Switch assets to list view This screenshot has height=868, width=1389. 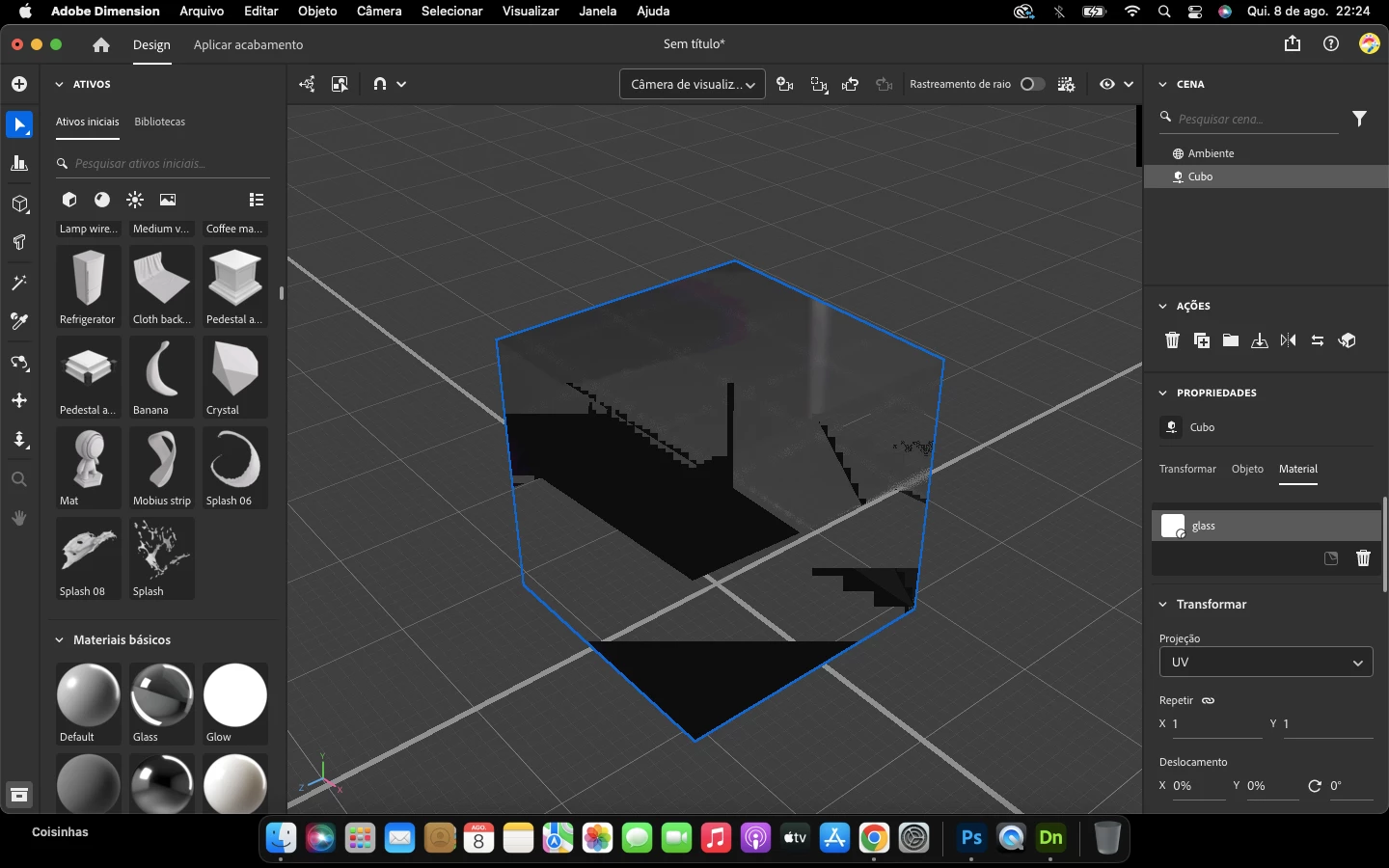[x=257, y=200]
